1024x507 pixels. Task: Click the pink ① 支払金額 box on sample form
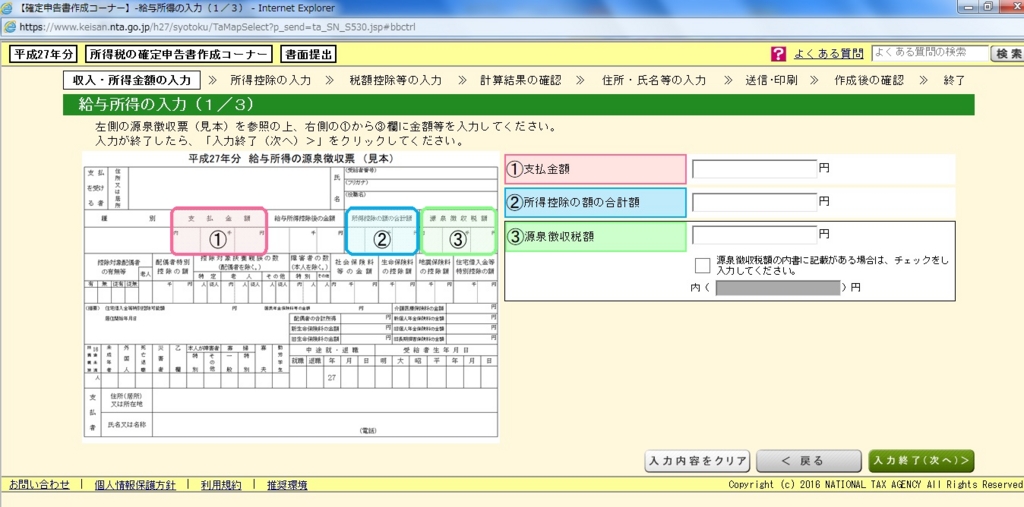(219, 231)
